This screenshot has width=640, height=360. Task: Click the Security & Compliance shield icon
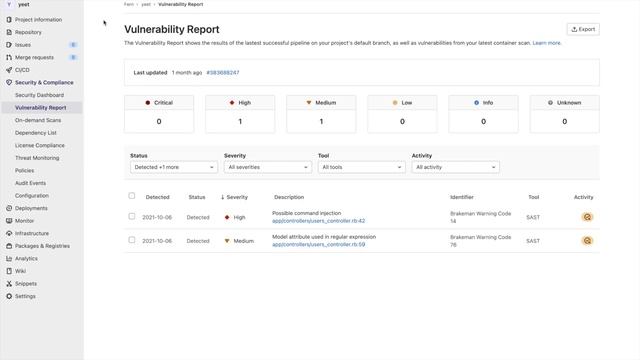[9, 82]
